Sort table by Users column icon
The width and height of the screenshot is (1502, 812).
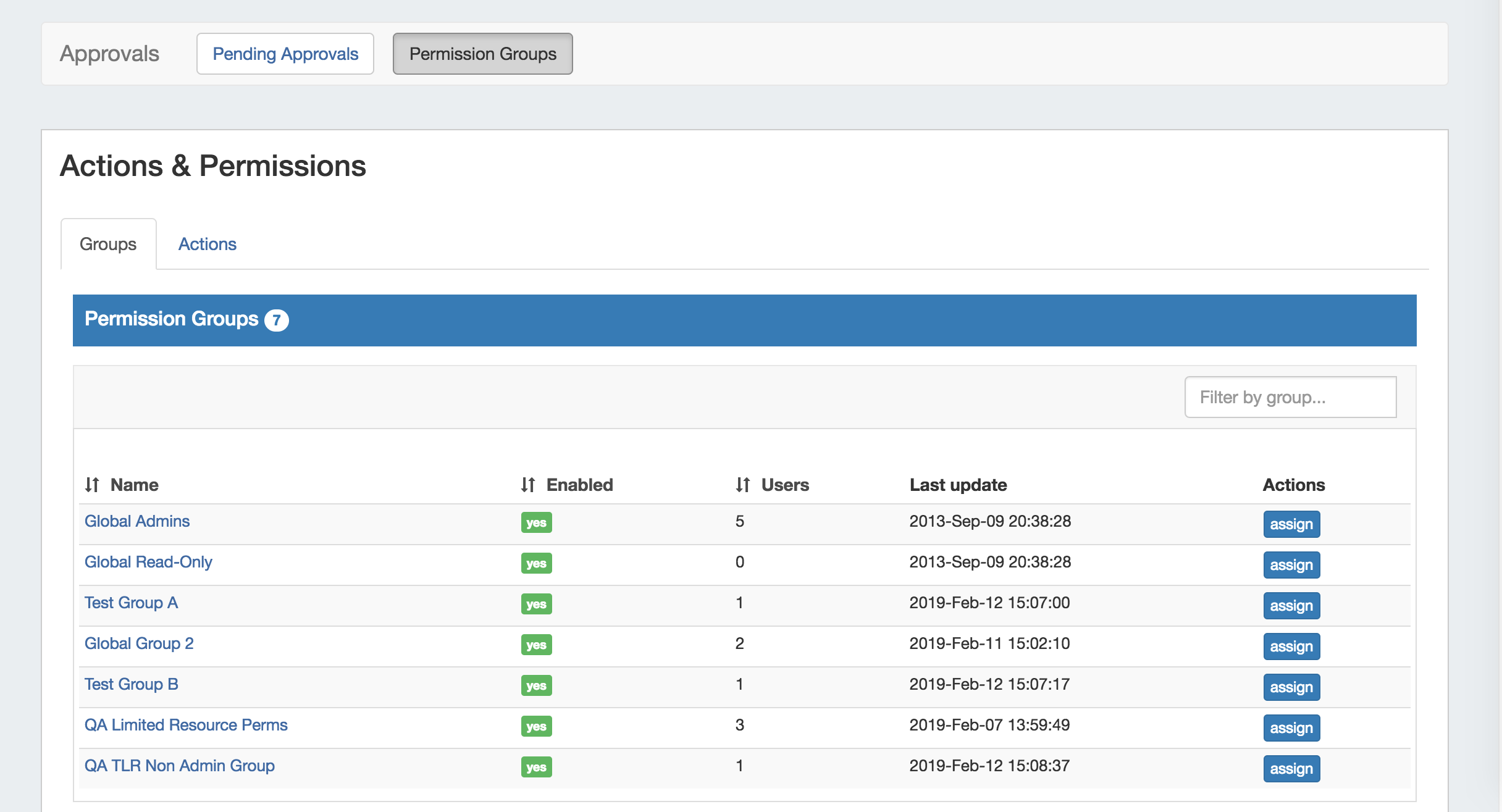742,485
